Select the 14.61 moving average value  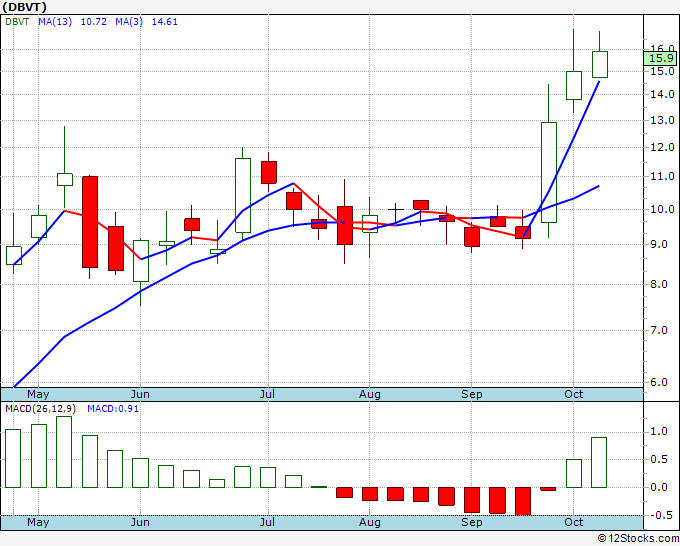[165, 22]
